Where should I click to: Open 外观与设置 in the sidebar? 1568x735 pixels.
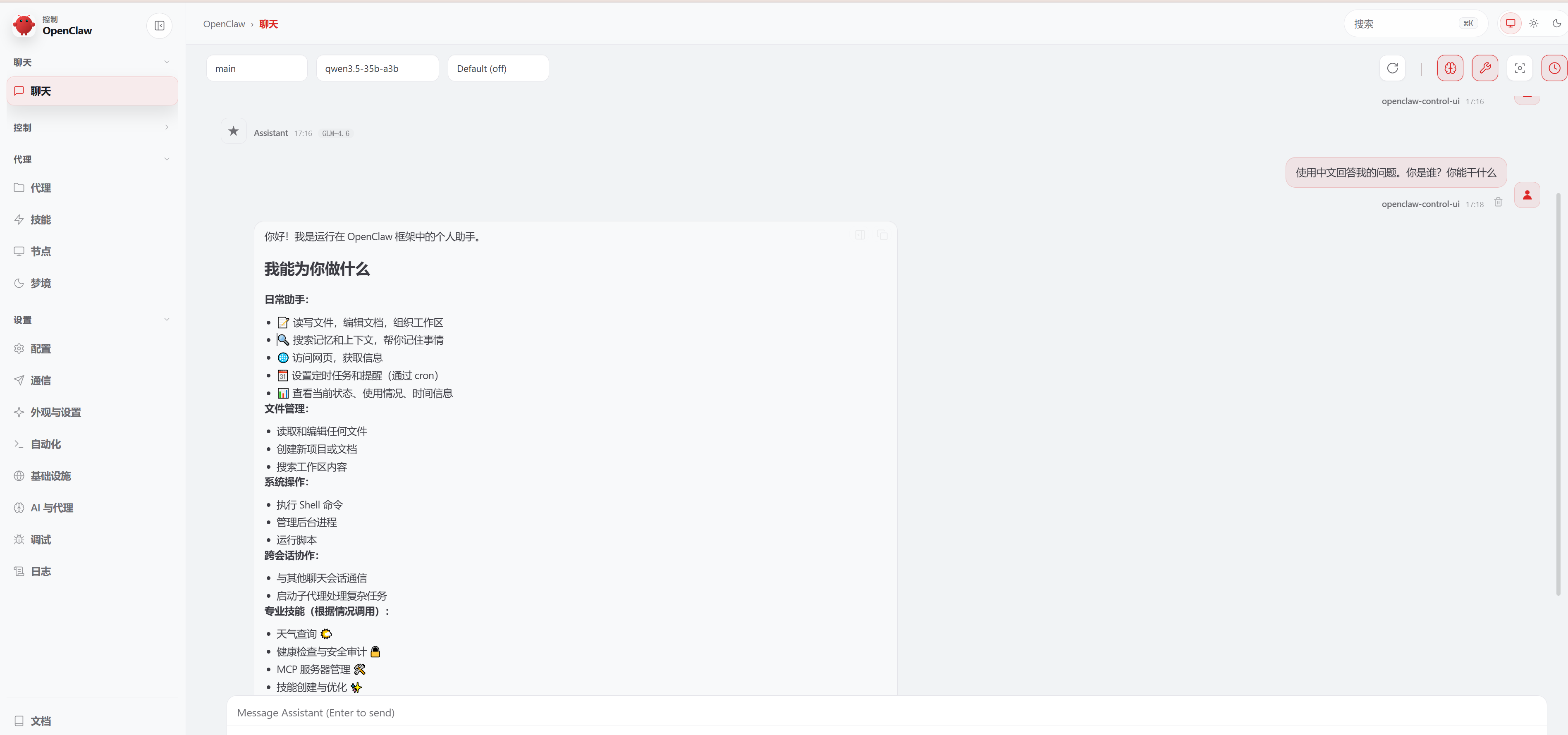93,412
